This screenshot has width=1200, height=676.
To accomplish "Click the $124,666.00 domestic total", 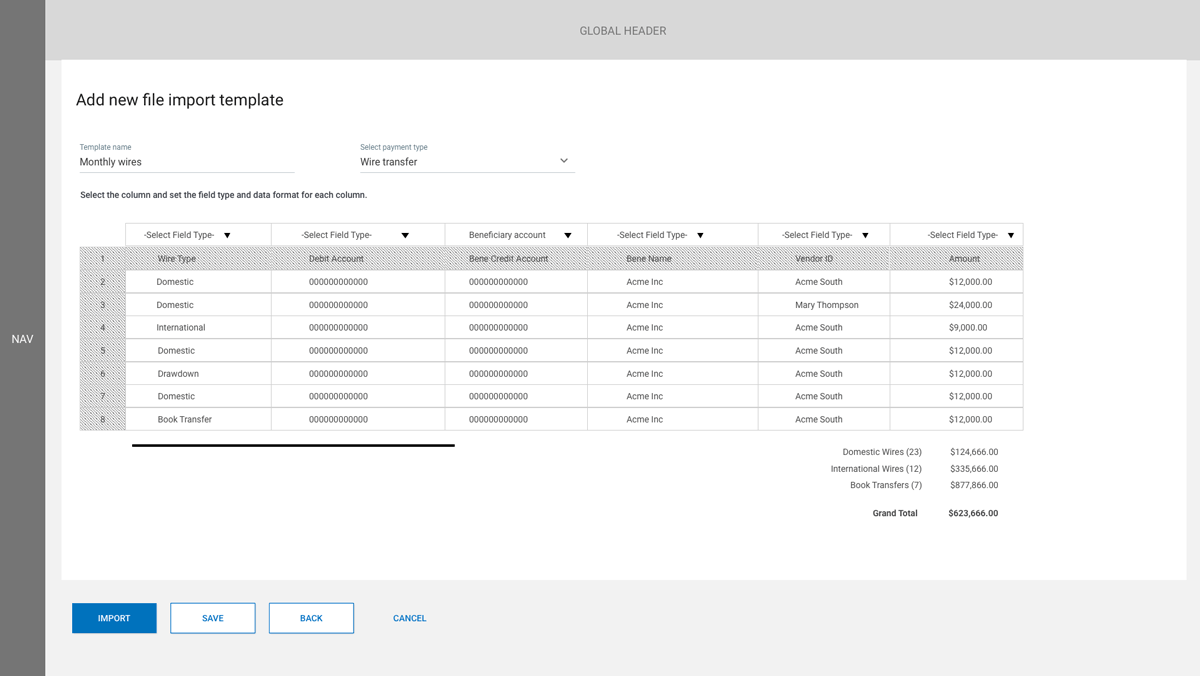I will point(974,452).
